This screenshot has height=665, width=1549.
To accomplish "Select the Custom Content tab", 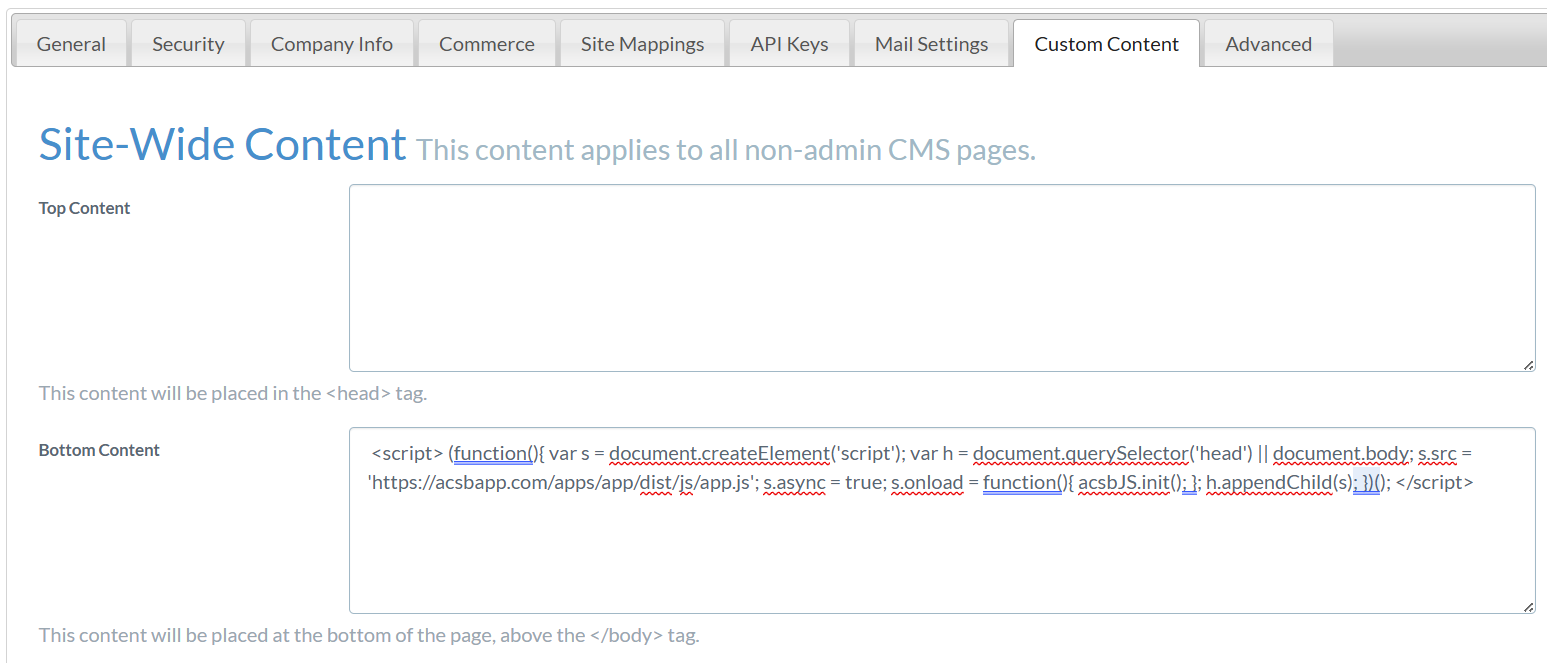I will 1106,43.
